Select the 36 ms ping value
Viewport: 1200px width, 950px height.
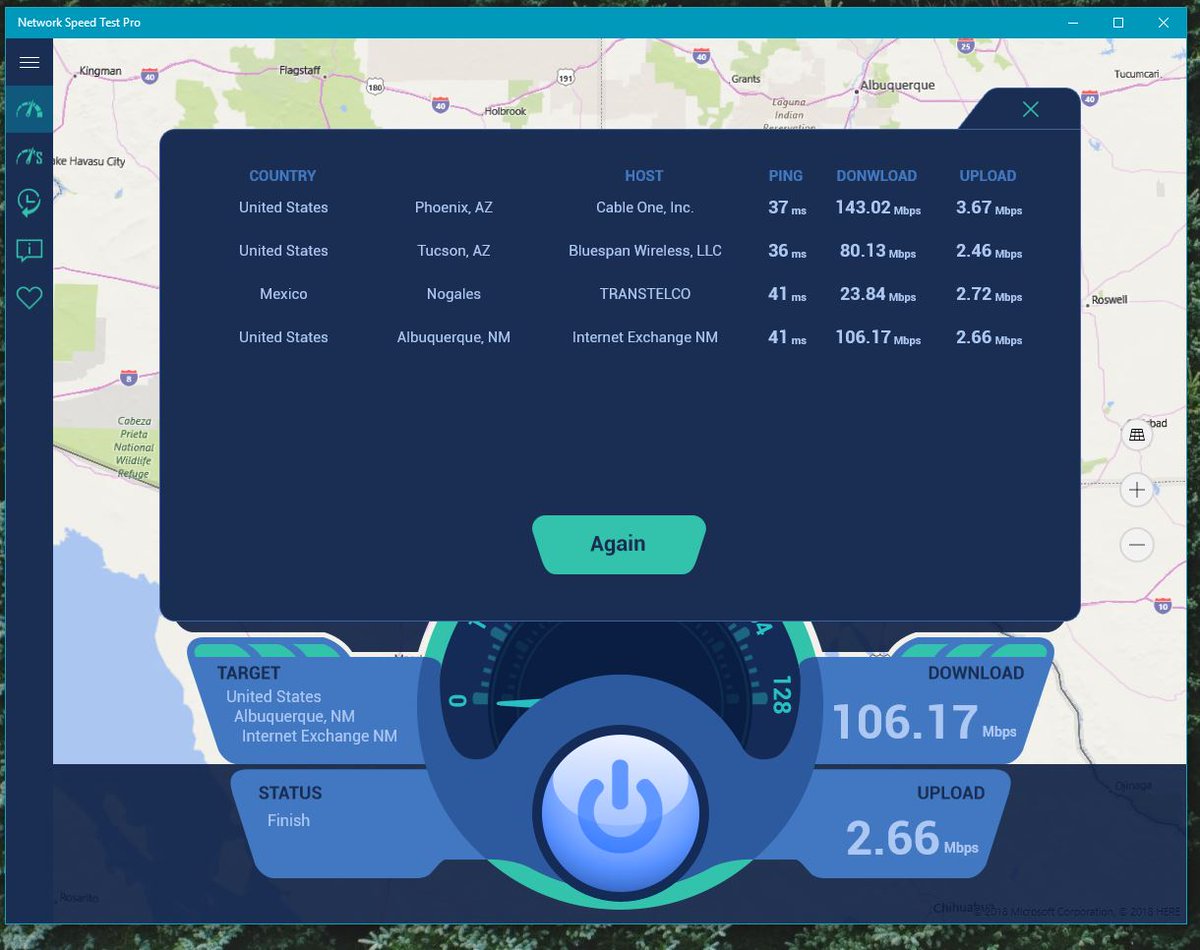(x=787, y=251)
